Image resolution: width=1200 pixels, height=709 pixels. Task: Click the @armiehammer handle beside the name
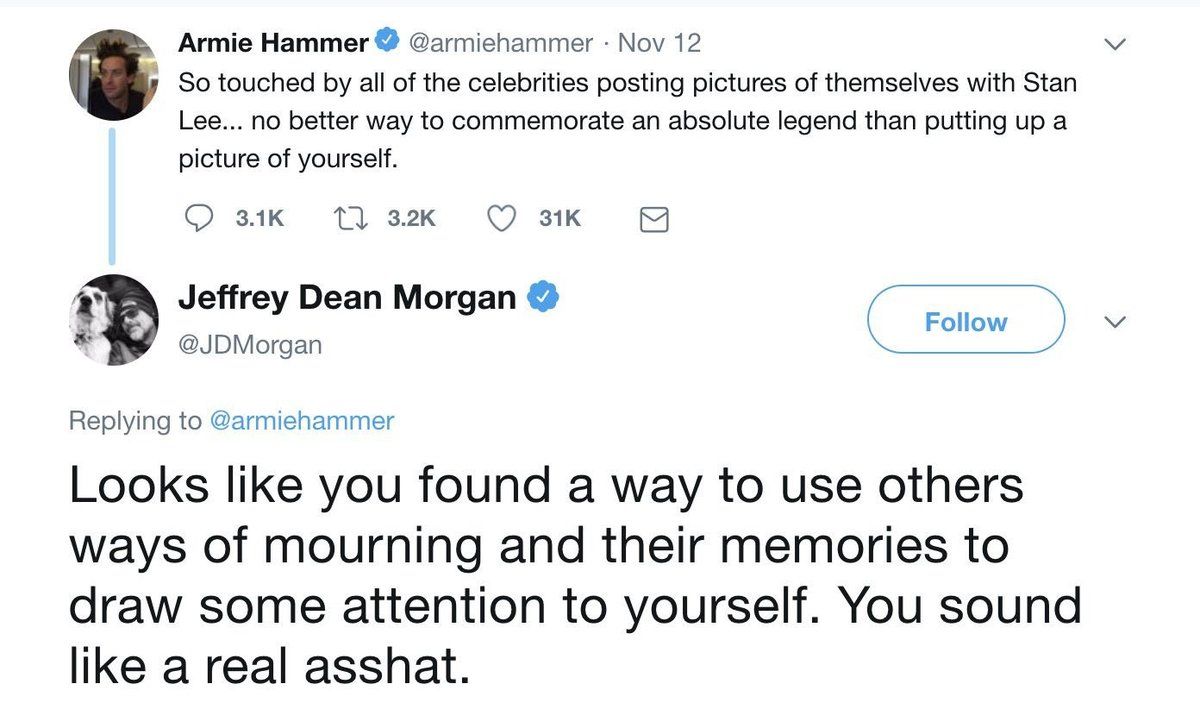coord(500,43)
